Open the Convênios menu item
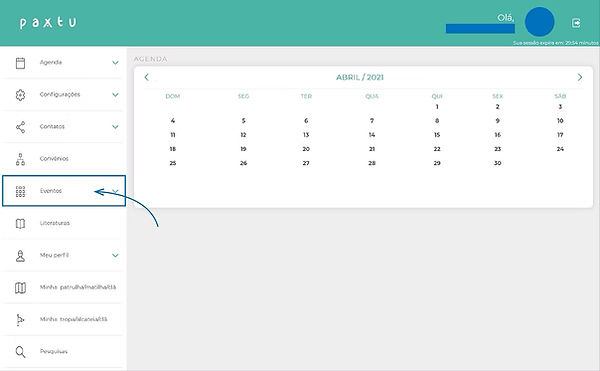The height and width of the screenshot is (371, 600). [63, 158]
